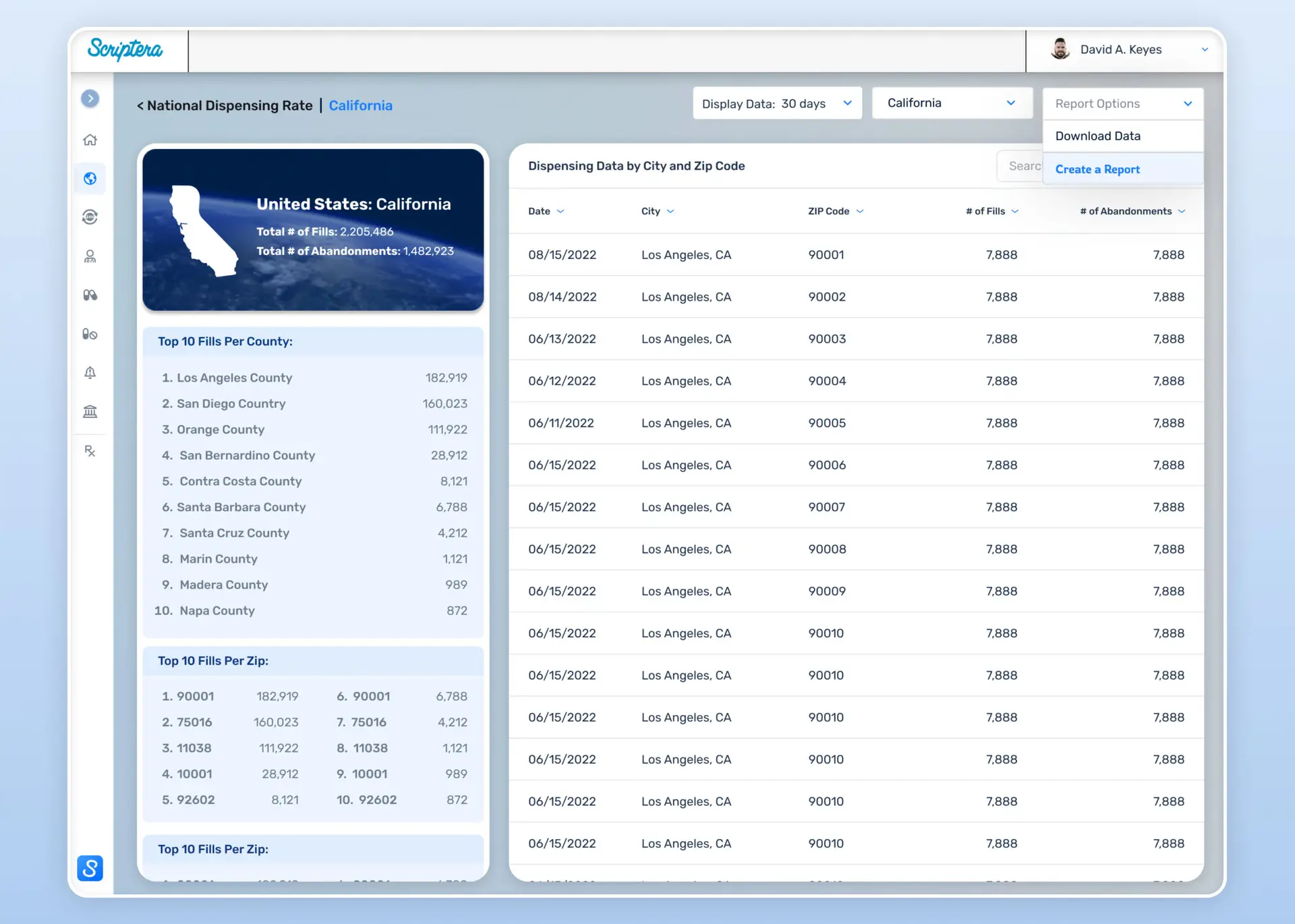
Task: Click the alert bell sidebar icon
Action: [90, 373]
